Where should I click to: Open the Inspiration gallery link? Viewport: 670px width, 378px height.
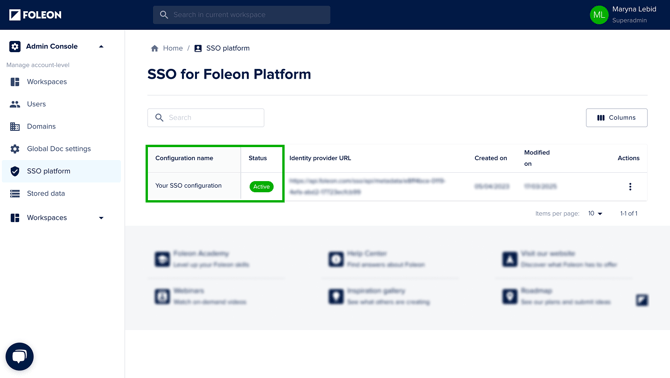pos(376,291)
